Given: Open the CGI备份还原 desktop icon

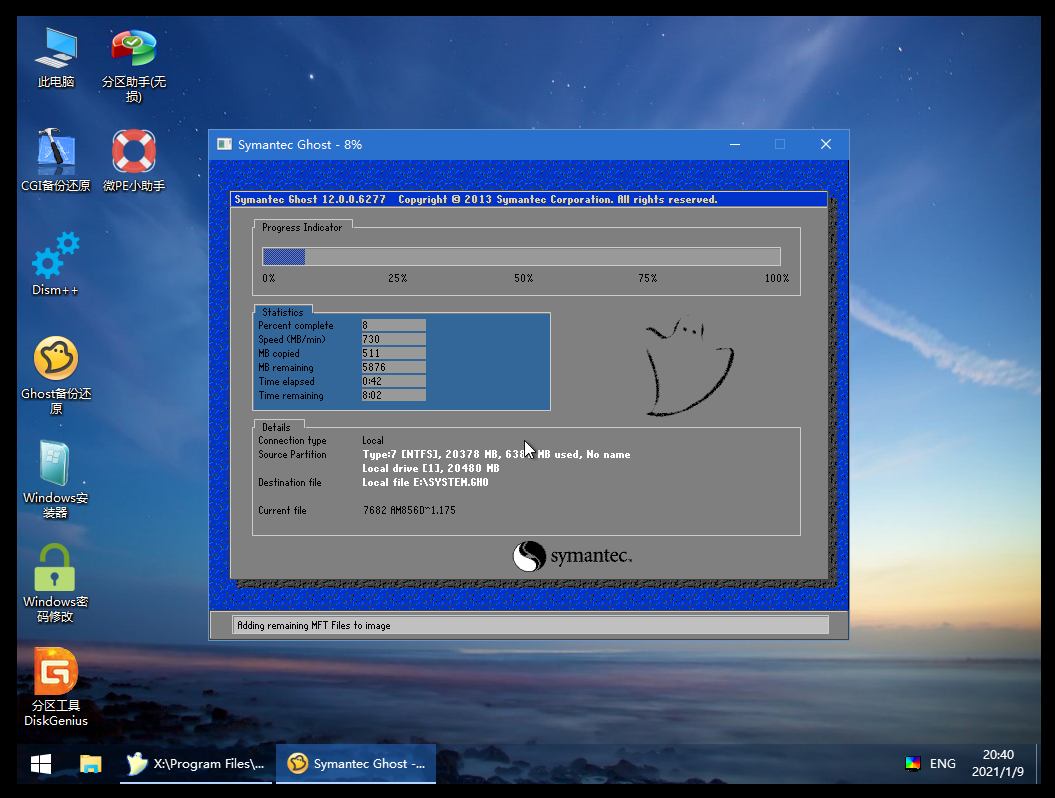Looking at the screenshot, I should coord(56,160).
